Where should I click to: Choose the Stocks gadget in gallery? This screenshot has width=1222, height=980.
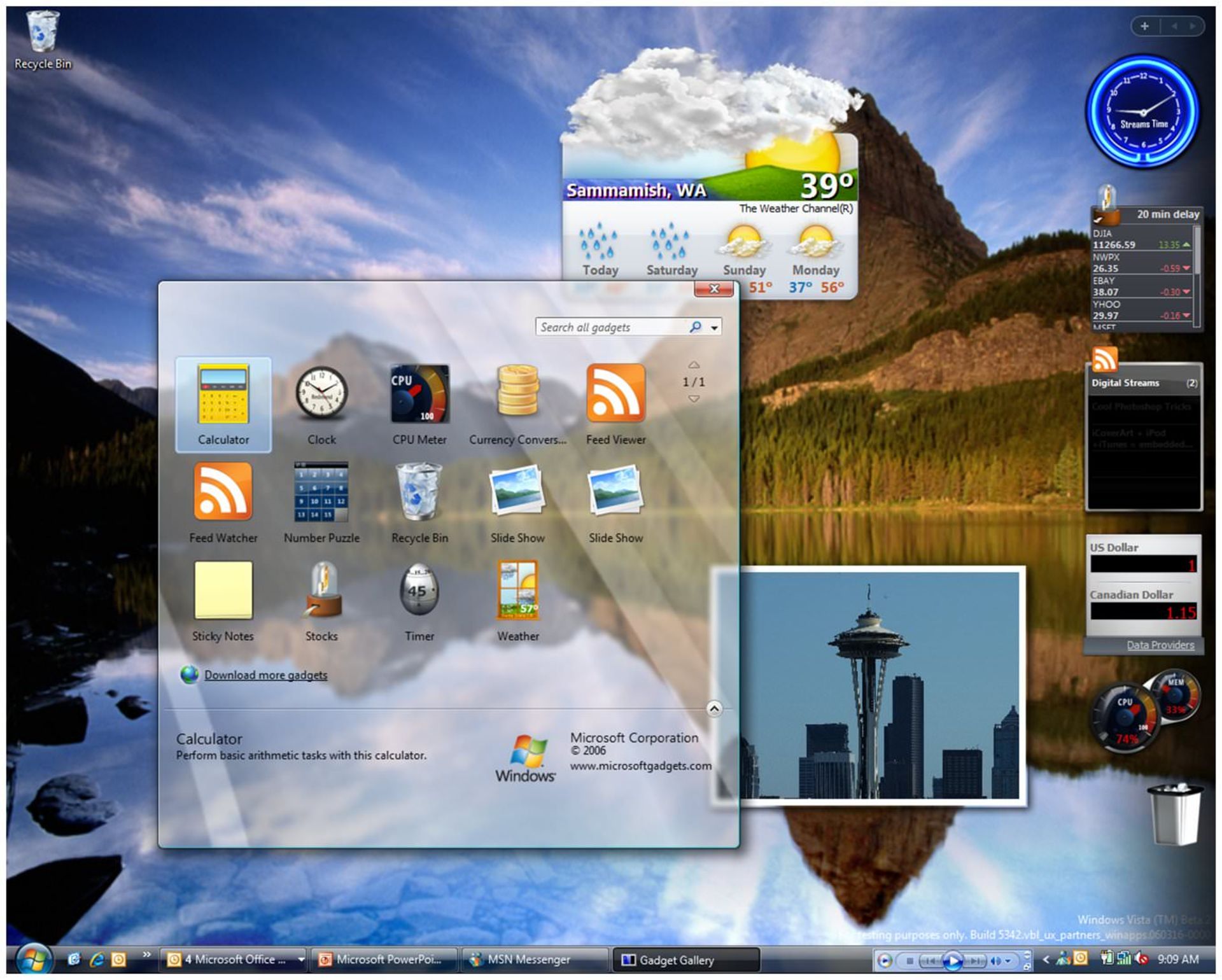[323, 591]
